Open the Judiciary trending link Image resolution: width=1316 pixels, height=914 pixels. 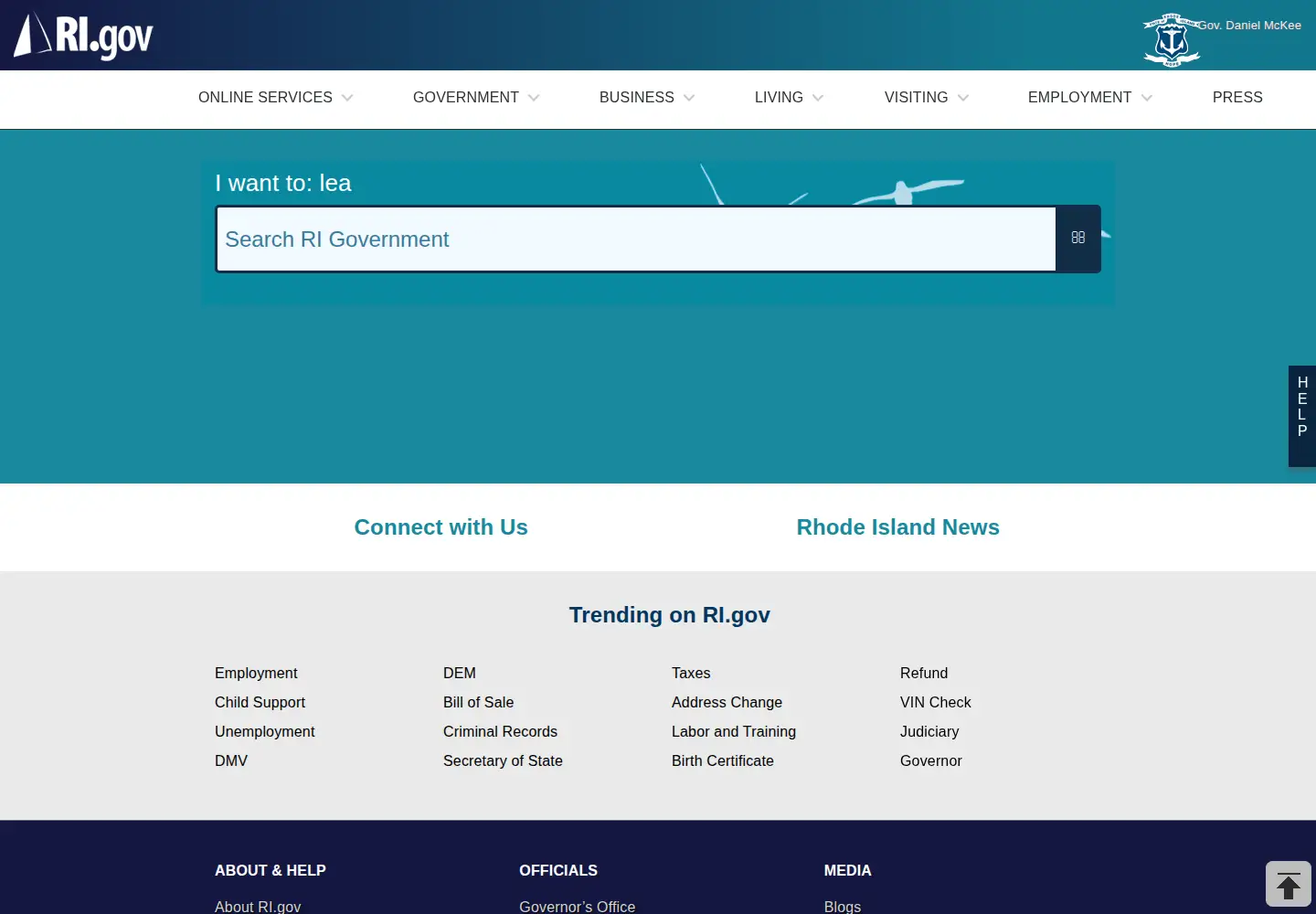pyautogui.click(x=929, y=731)
